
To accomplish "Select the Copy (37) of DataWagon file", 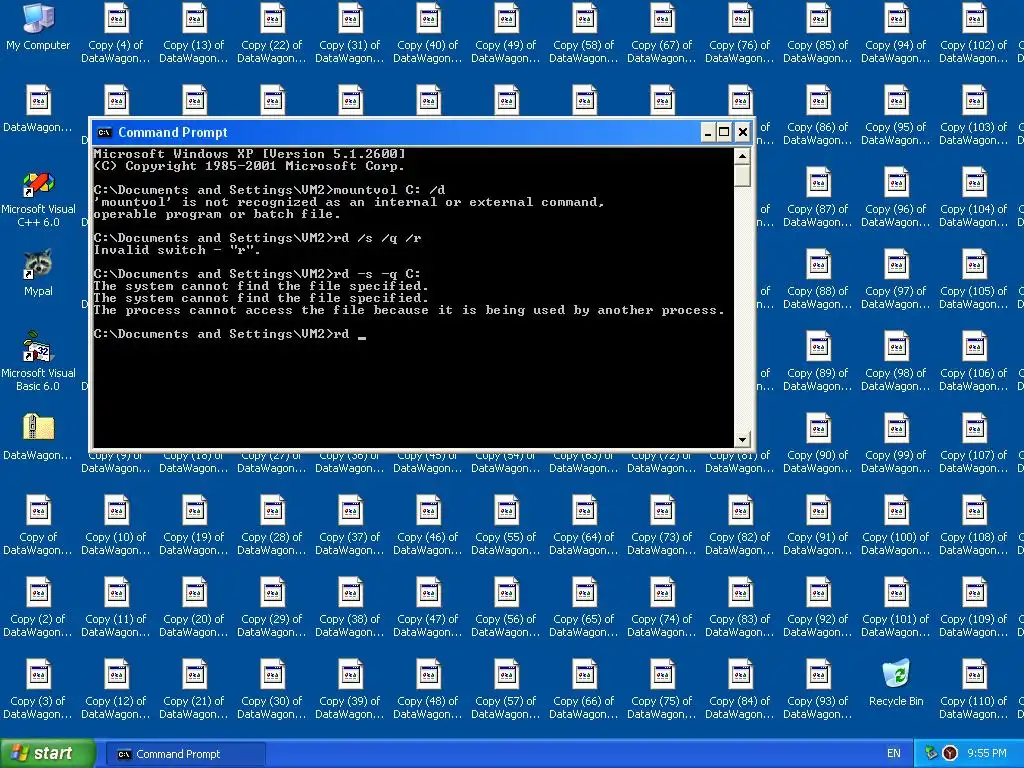I will [x=350, y=524].
